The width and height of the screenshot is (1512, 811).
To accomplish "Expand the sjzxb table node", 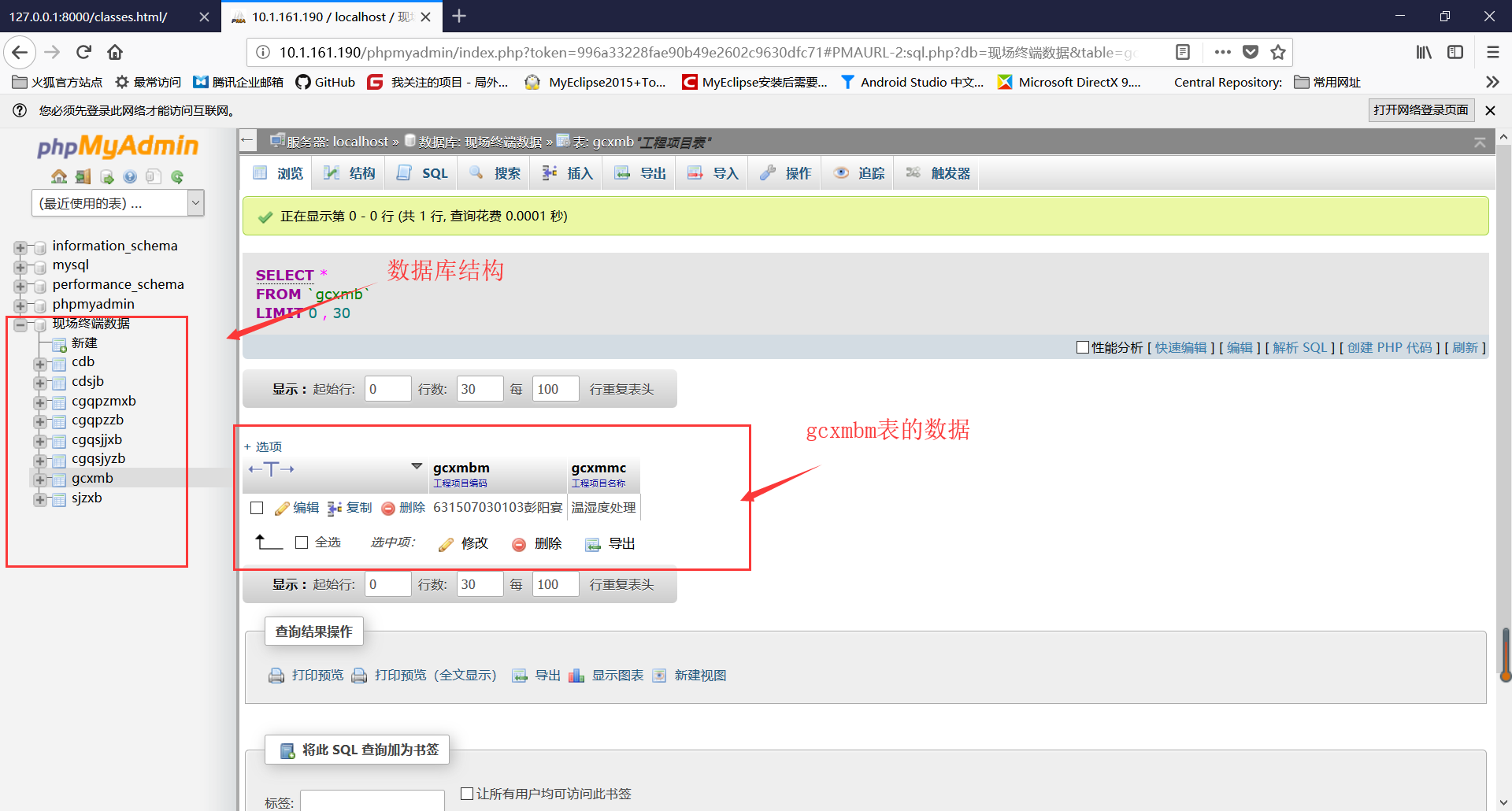I will tap(39, 499).
